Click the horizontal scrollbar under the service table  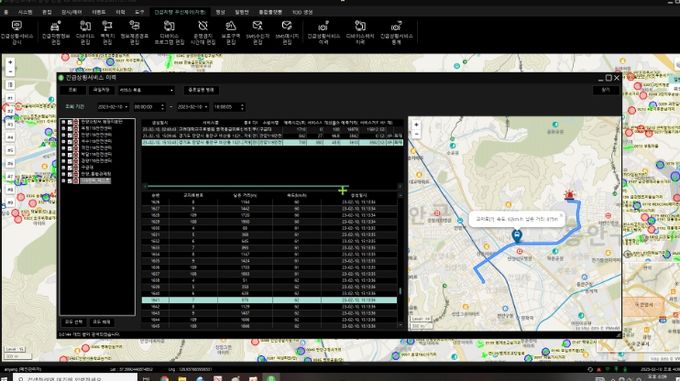(x=247, y=186)
